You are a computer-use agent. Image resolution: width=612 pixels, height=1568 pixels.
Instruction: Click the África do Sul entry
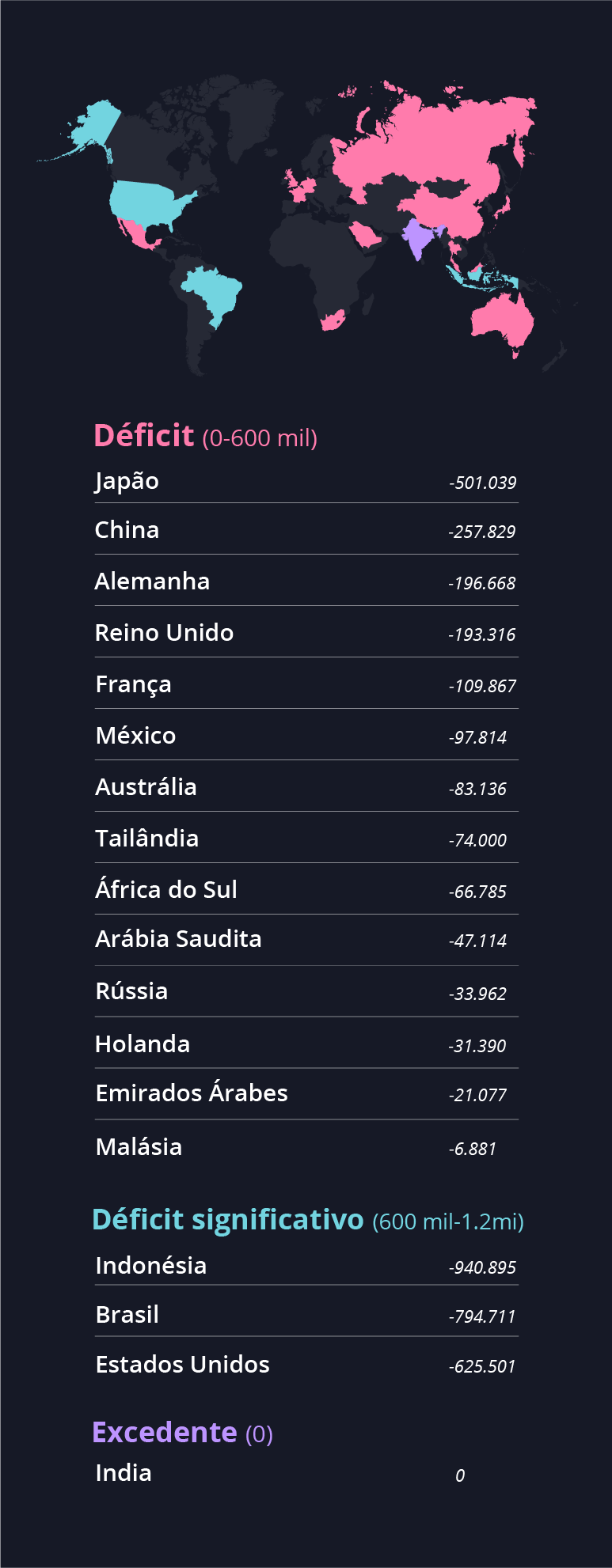306,890
